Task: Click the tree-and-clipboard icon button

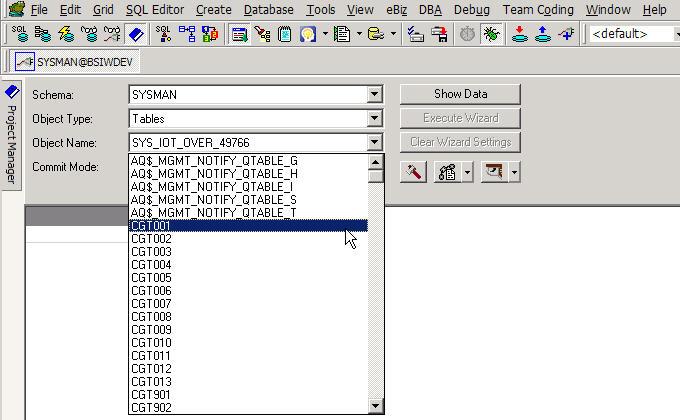Action: click(448, 172)
